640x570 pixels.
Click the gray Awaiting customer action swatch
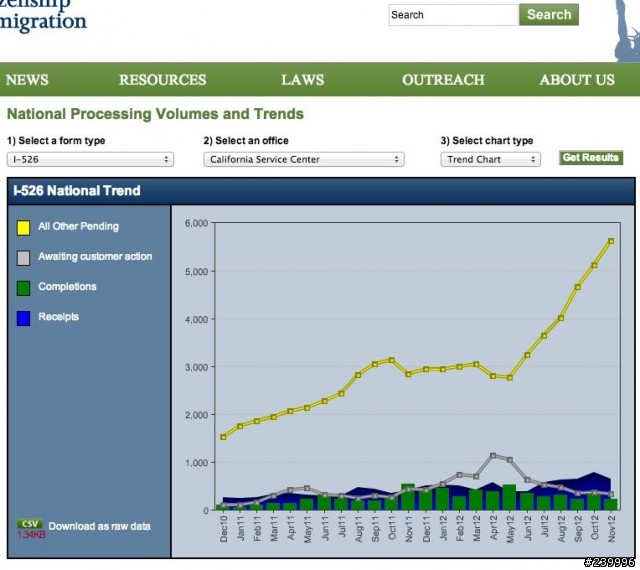23,258
